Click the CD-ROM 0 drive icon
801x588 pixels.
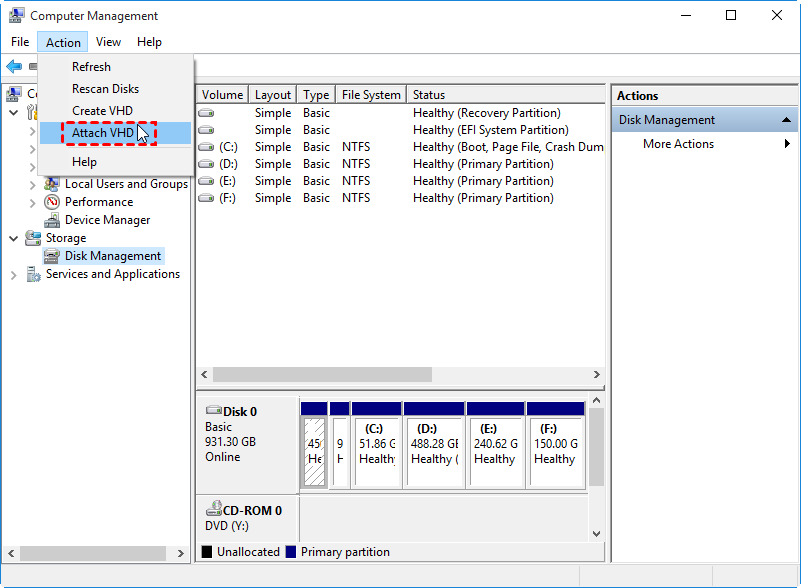tap(213, 509)
